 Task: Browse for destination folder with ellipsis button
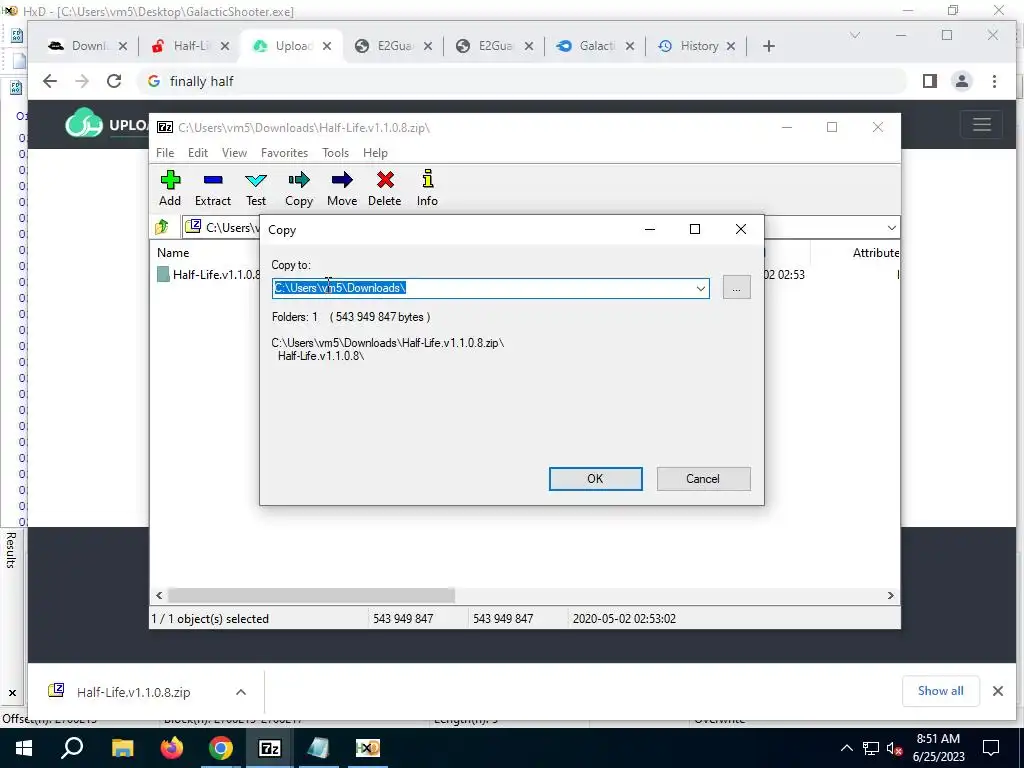737,288
